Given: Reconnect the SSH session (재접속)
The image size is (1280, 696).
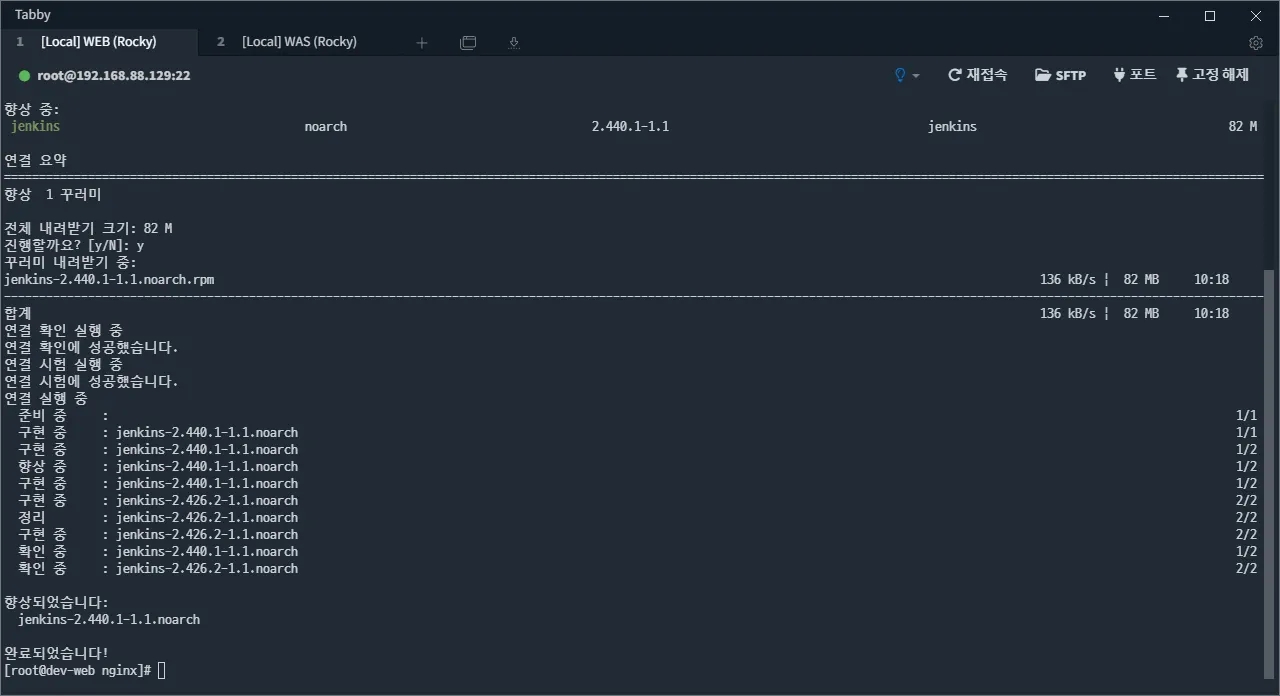Looking at the screenshot, I should point(977,75).
